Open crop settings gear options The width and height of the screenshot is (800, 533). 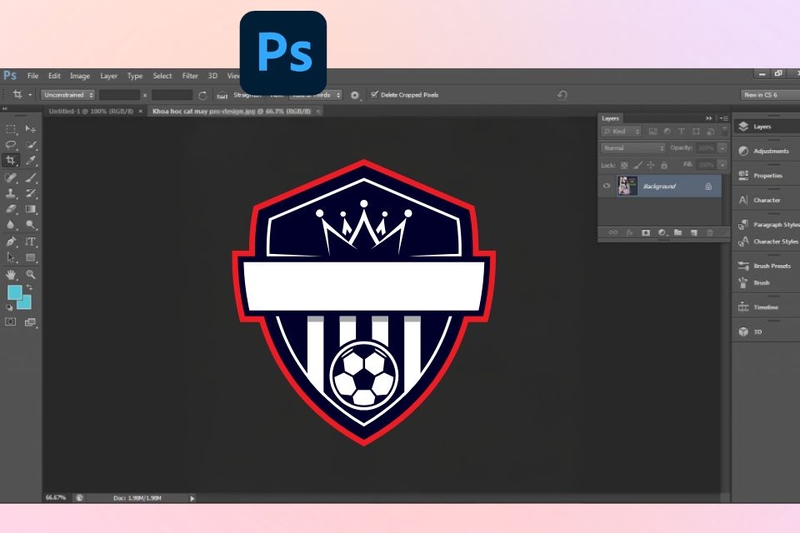[355, 95]
